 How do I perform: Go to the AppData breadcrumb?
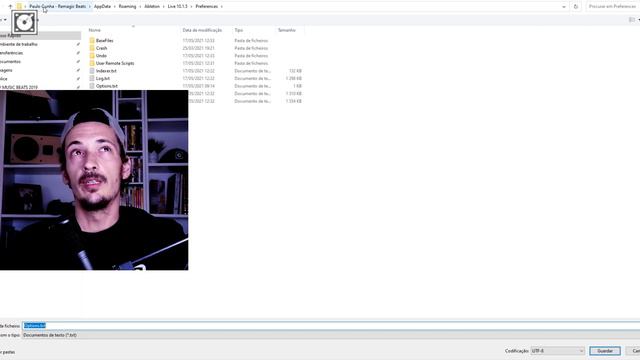click(102, 7)
